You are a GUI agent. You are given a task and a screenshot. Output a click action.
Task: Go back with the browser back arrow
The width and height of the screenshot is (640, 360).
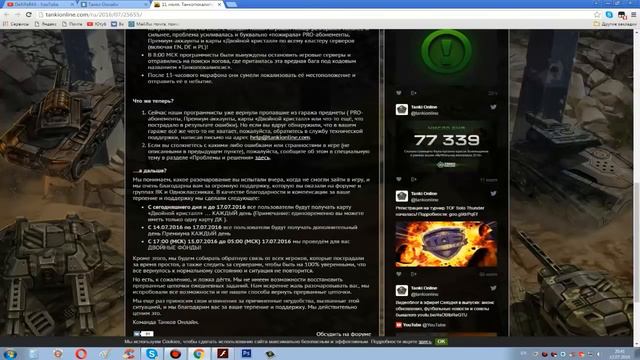pyautogui.click(x=7, y=14)
